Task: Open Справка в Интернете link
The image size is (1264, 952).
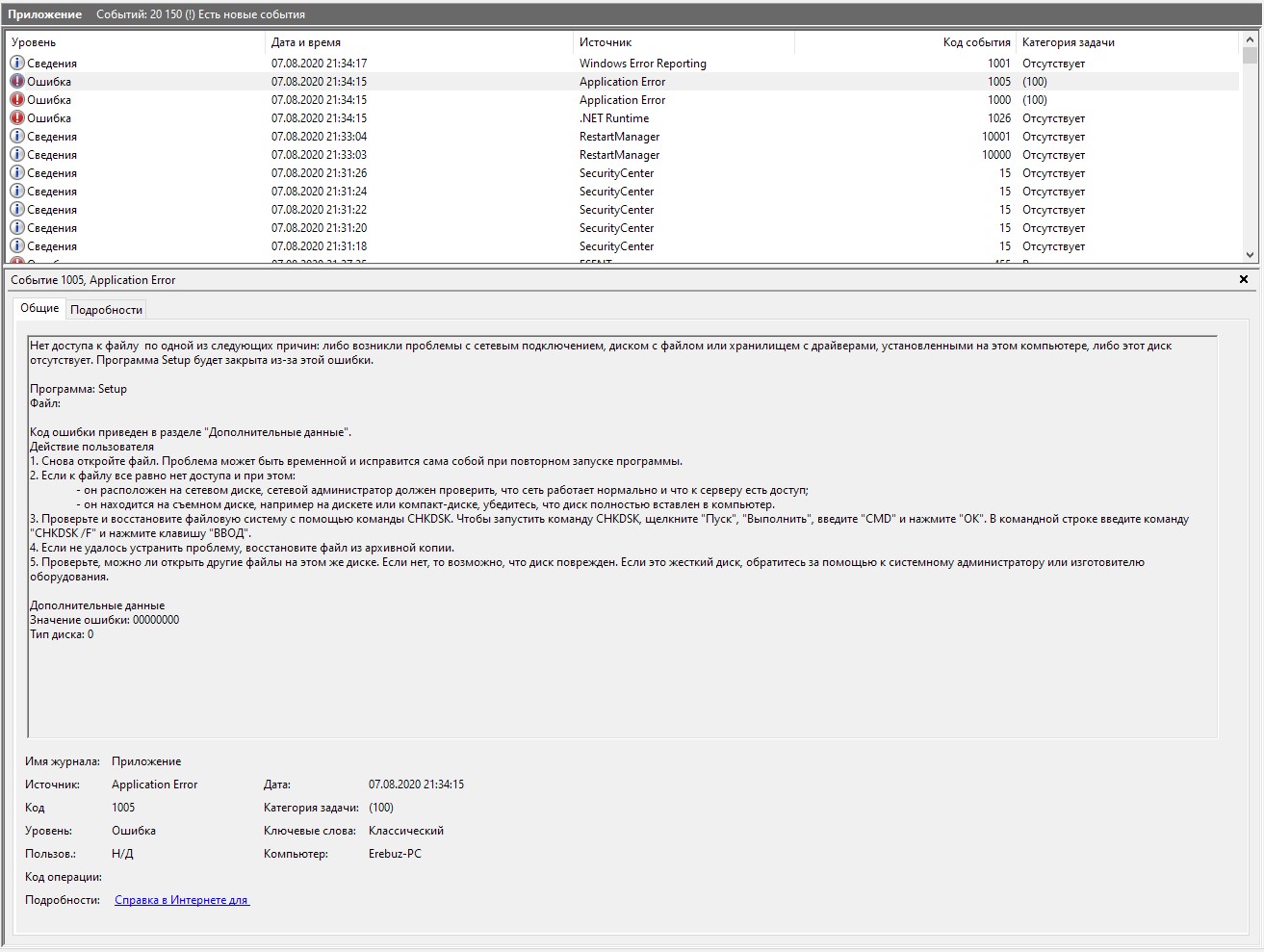Action: [x=182, y=900]
